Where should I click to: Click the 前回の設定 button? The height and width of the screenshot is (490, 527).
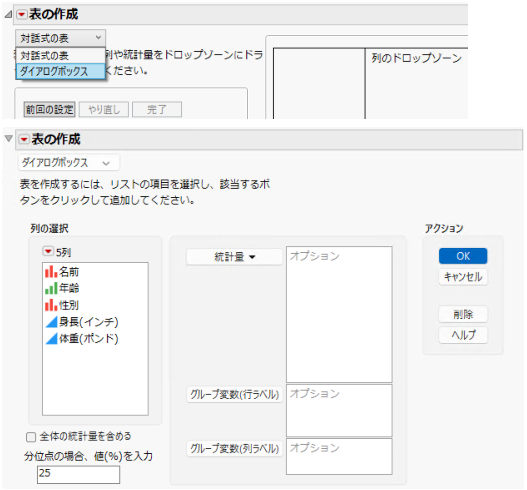(49, 110)
